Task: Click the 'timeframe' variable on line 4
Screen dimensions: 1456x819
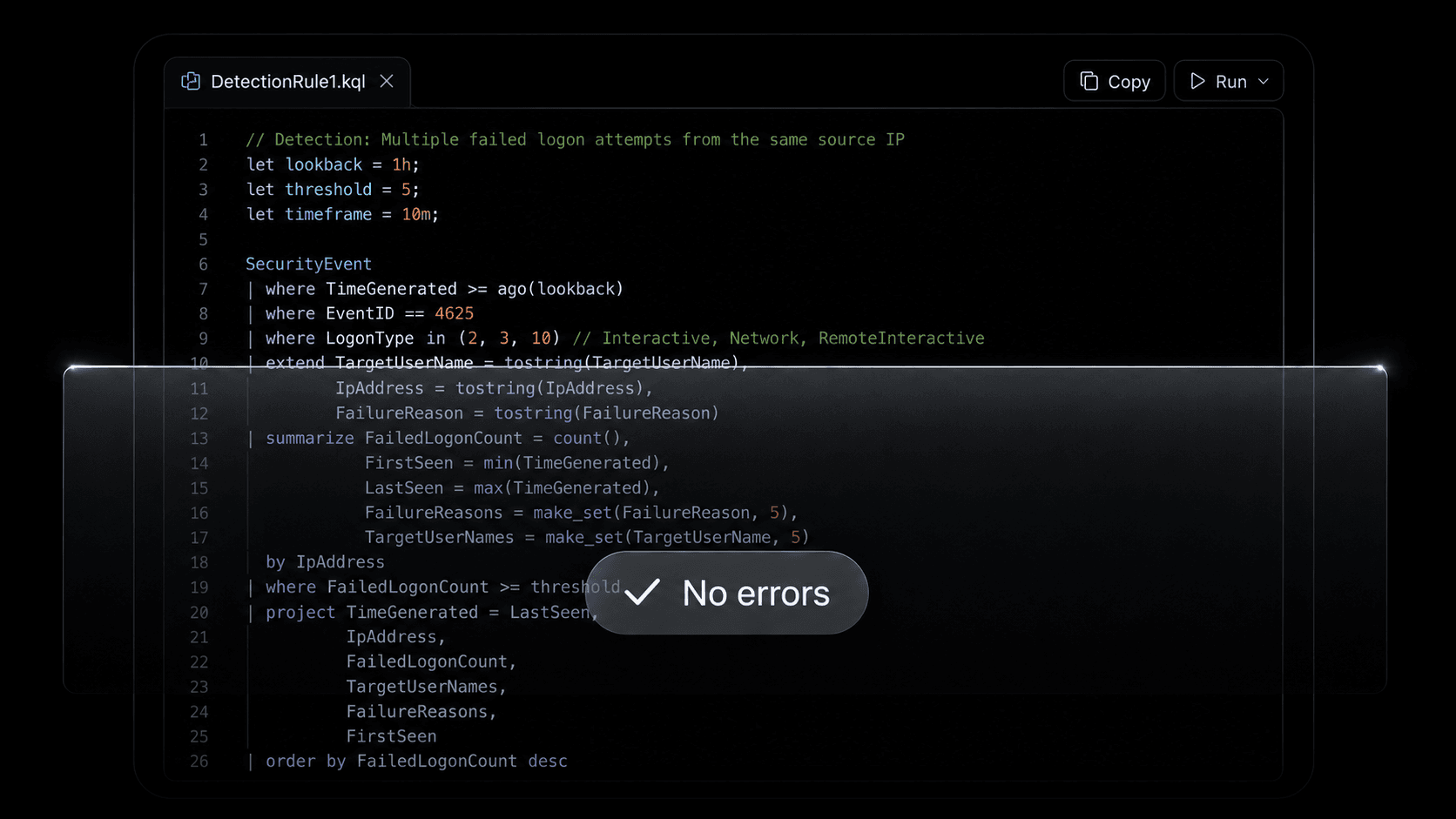Action: pos(328,214)
